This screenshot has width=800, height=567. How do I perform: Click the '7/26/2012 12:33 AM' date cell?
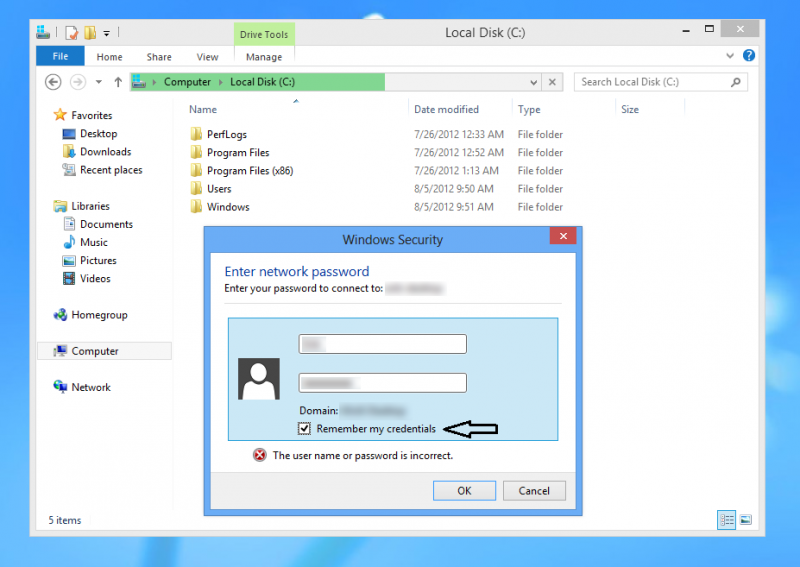coord(459,134)
